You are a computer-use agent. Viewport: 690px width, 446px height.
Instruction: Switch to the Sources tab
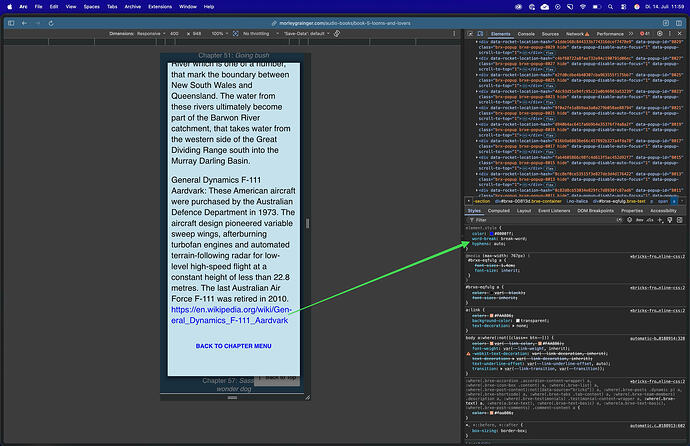click(x=550, y=34)
